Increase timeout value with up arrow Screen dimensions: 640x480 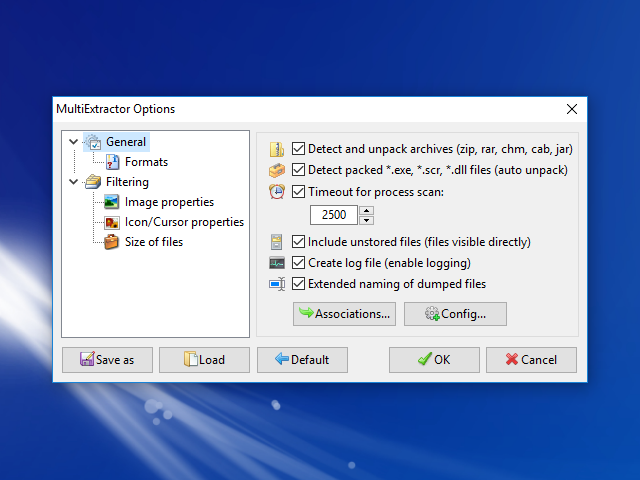366,209
